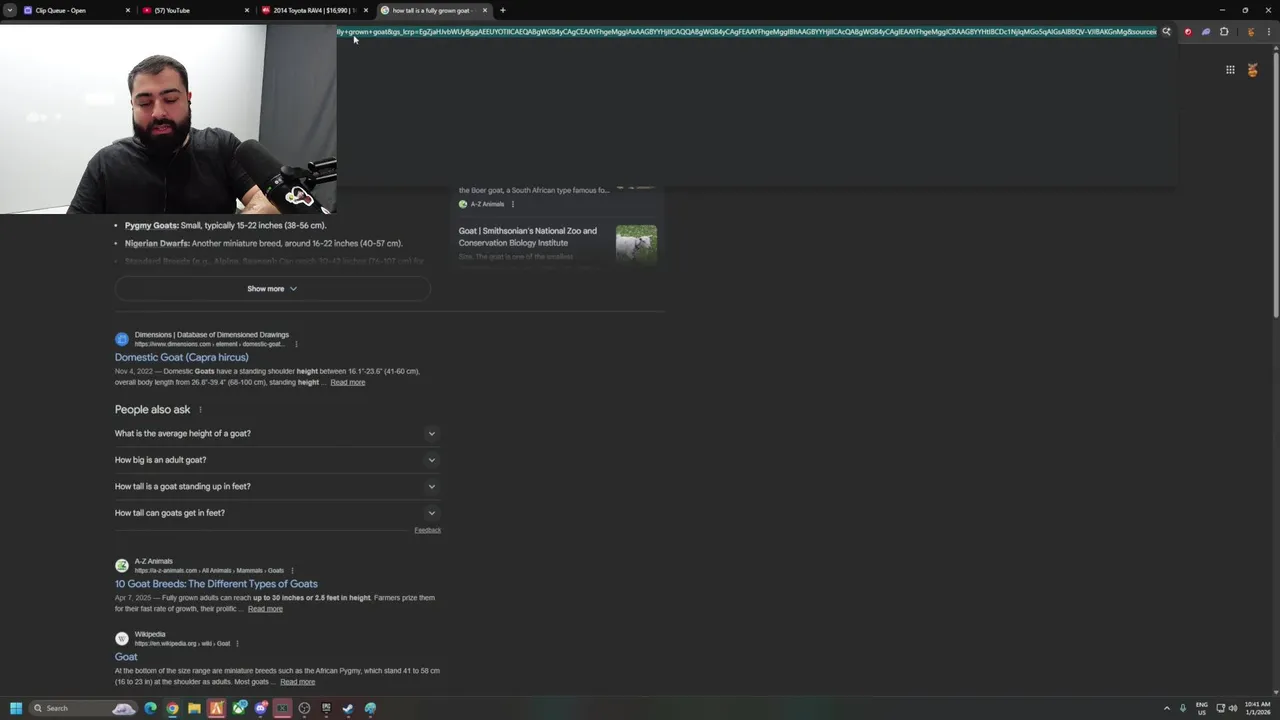This screenshot has width=1280, height=720.
Task: Open Microsoft Edge from the taskbar
Action: [150, 708]
